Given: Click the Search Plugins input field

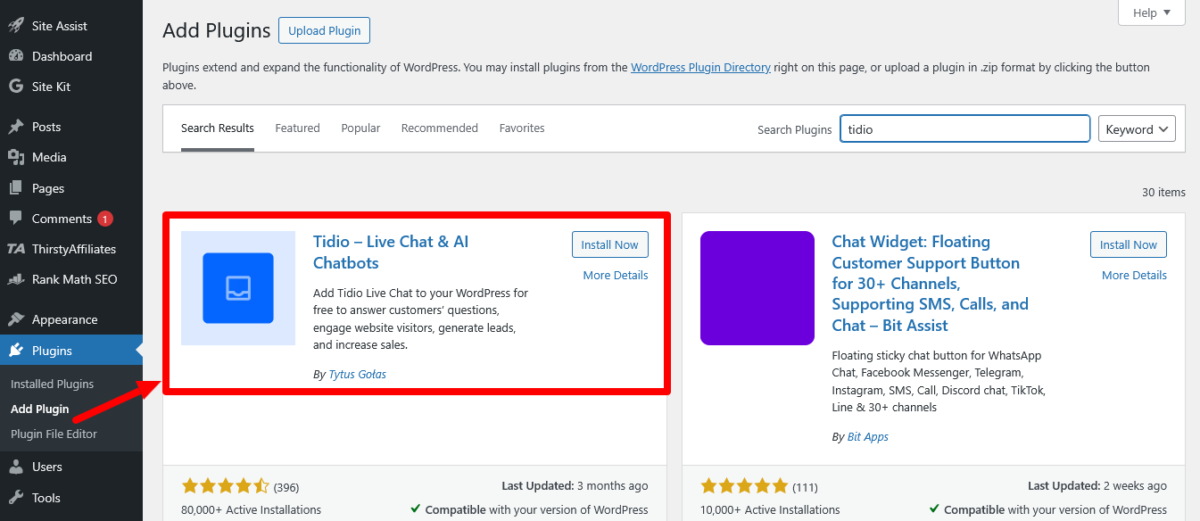Looking at the screenshot, I should click(x=964, y=129).
